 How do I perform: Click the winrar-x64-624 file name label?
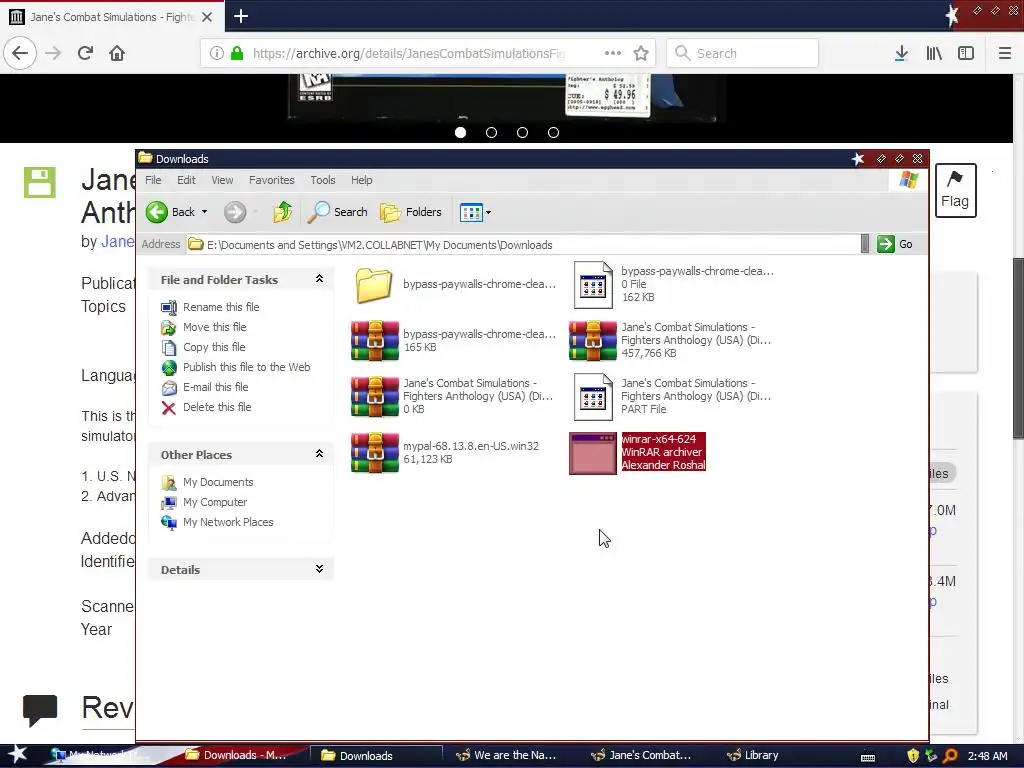658,439
